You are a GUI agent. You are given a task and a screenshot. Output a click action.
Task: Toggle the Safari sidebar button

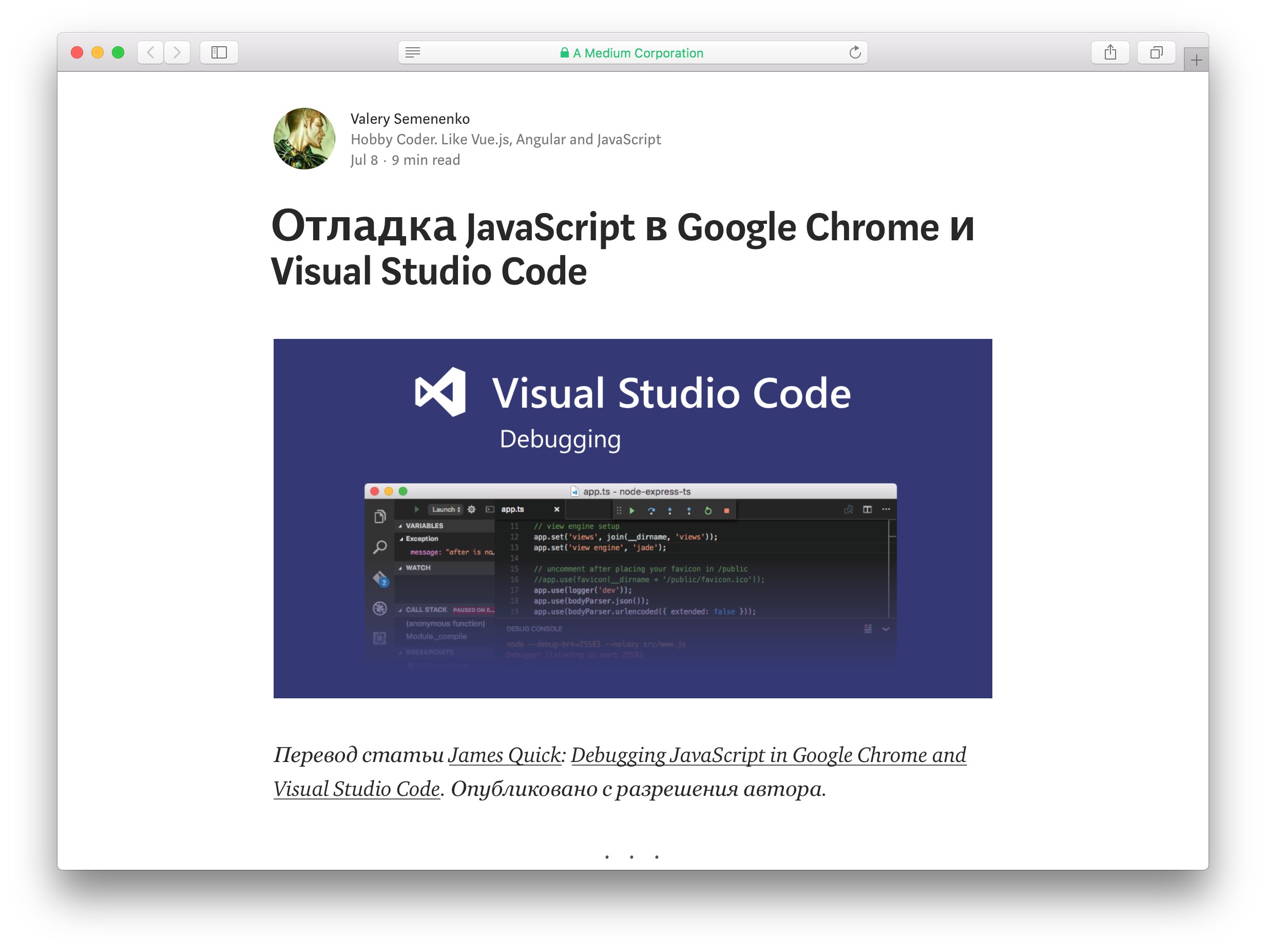tap(219, 53)
